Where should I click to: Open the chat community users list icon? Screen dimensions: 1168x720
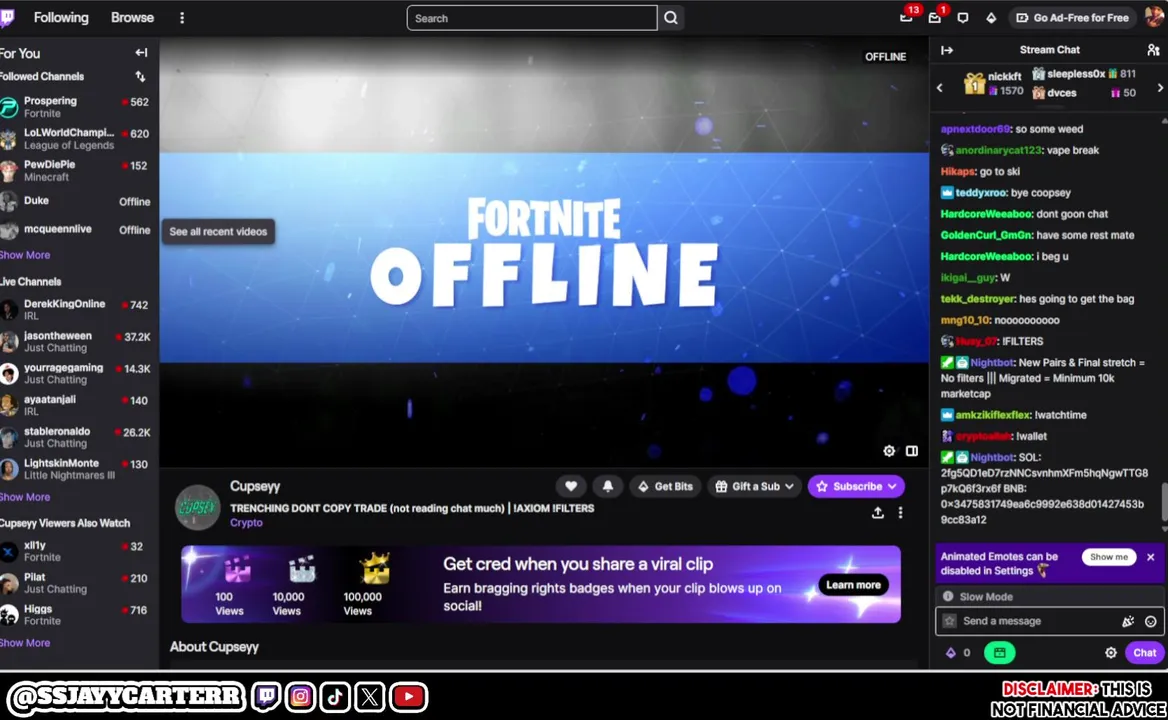pyautogui.click(x=1153, y=50)
